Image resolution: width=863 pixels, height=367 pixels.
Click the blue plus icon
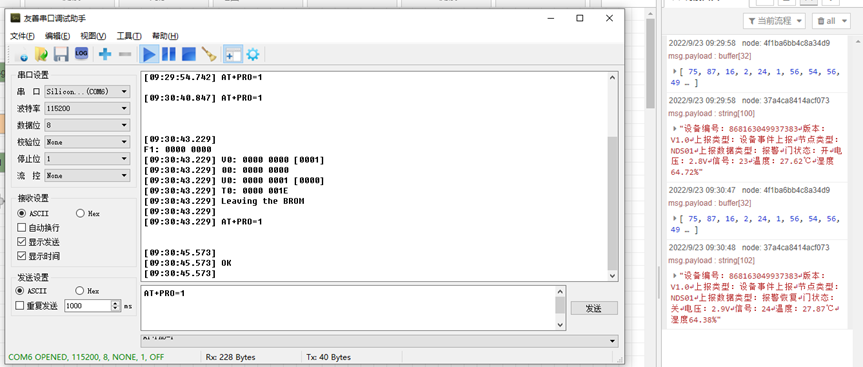pos(105,54)
